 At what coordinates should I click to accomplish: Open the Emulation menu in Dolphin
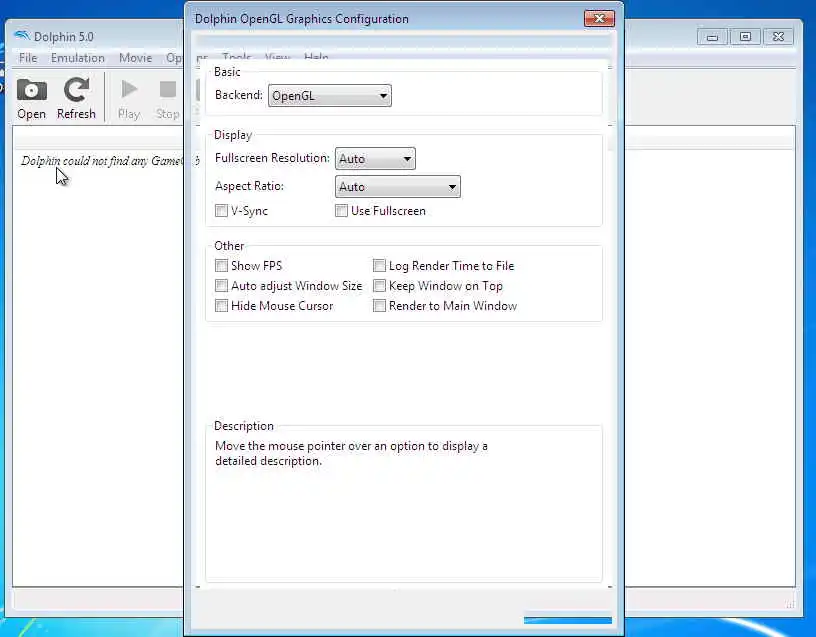[x=78, y=58]
